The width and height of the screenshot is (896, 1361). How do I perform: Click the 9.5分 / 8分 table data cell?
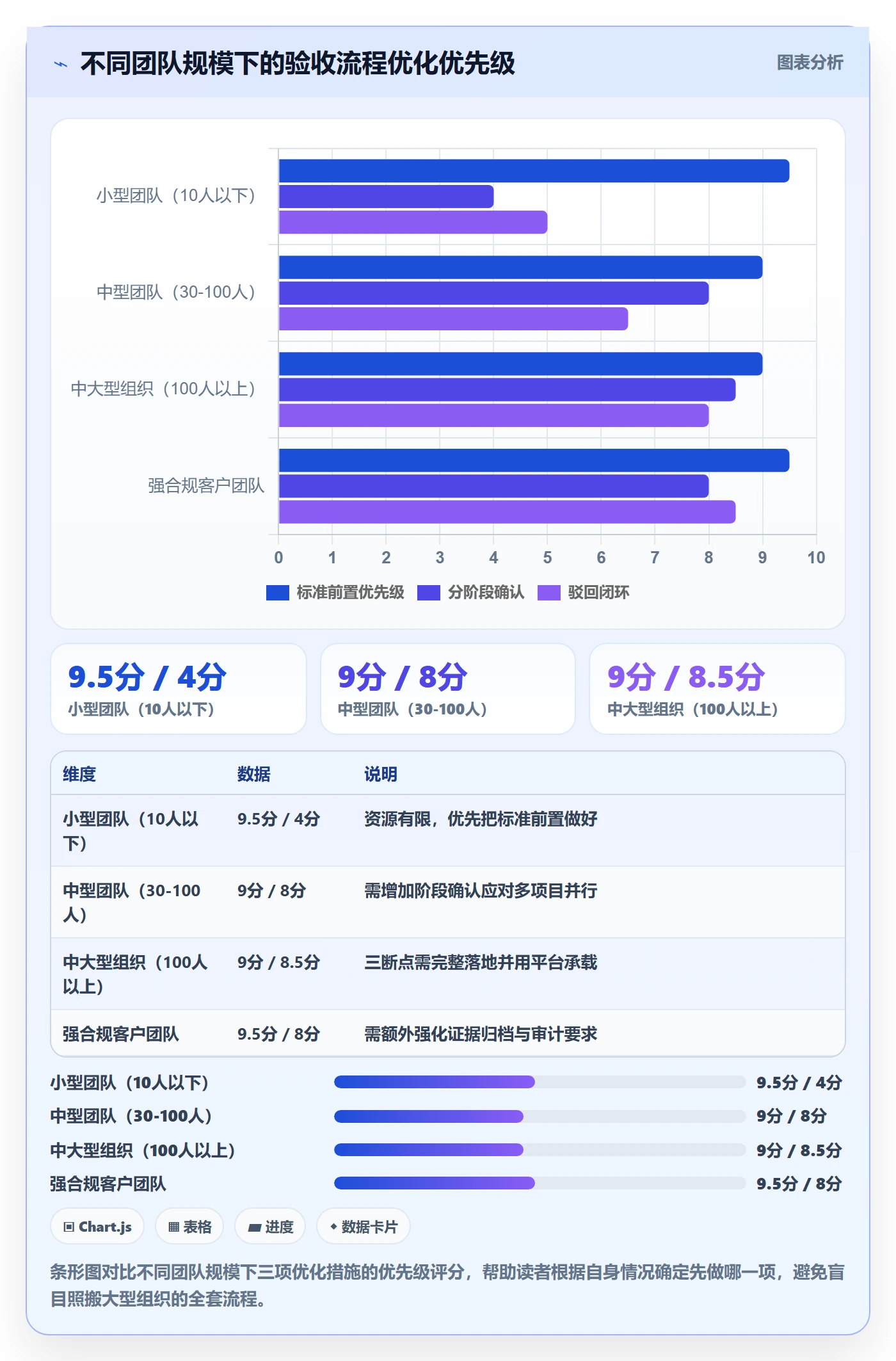click(x=278, y=1034)
